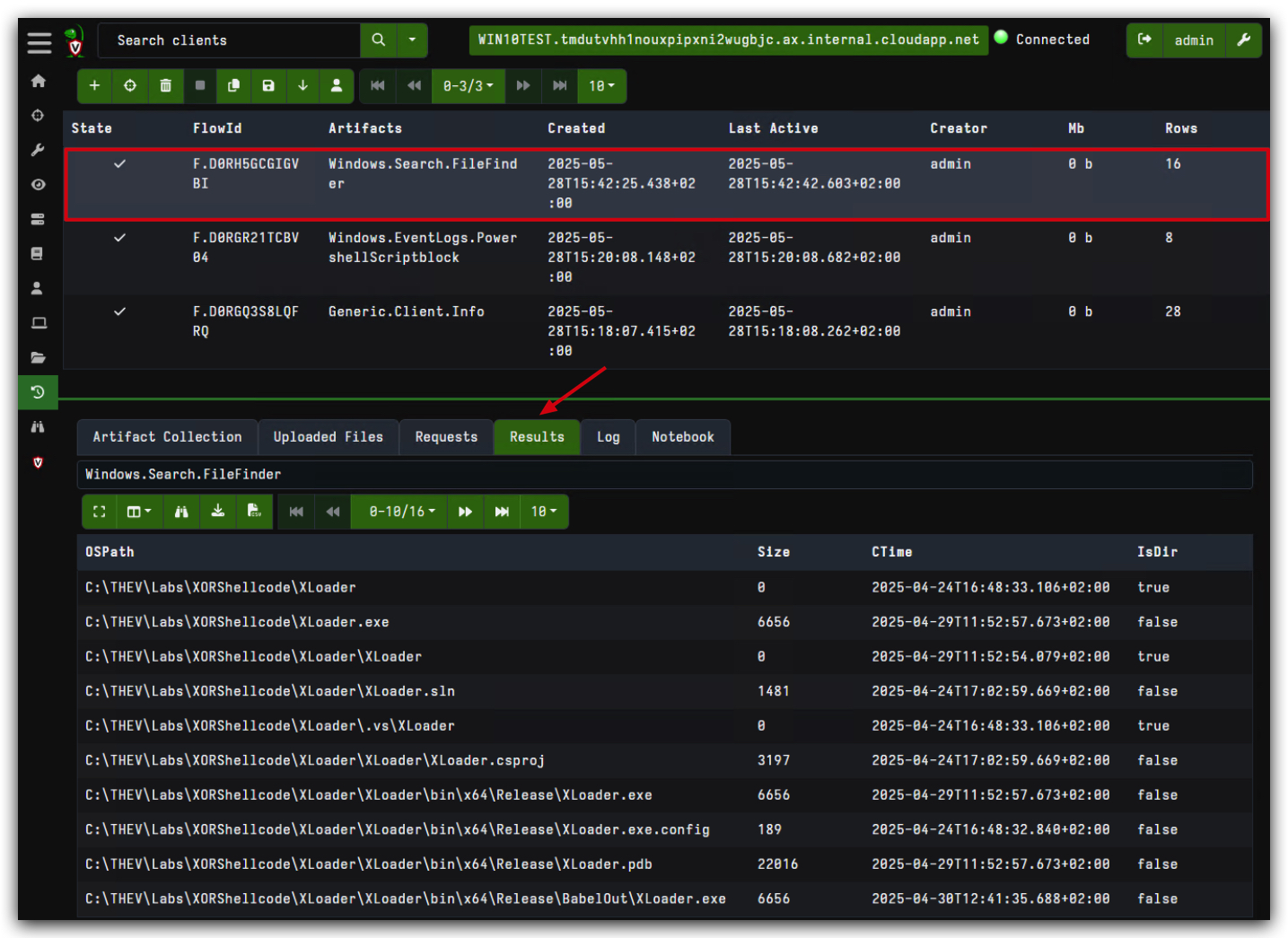Select the Windows.Search.FileFinder artifact selector field
1288x938 pixels.
click(x=664, y=474)
